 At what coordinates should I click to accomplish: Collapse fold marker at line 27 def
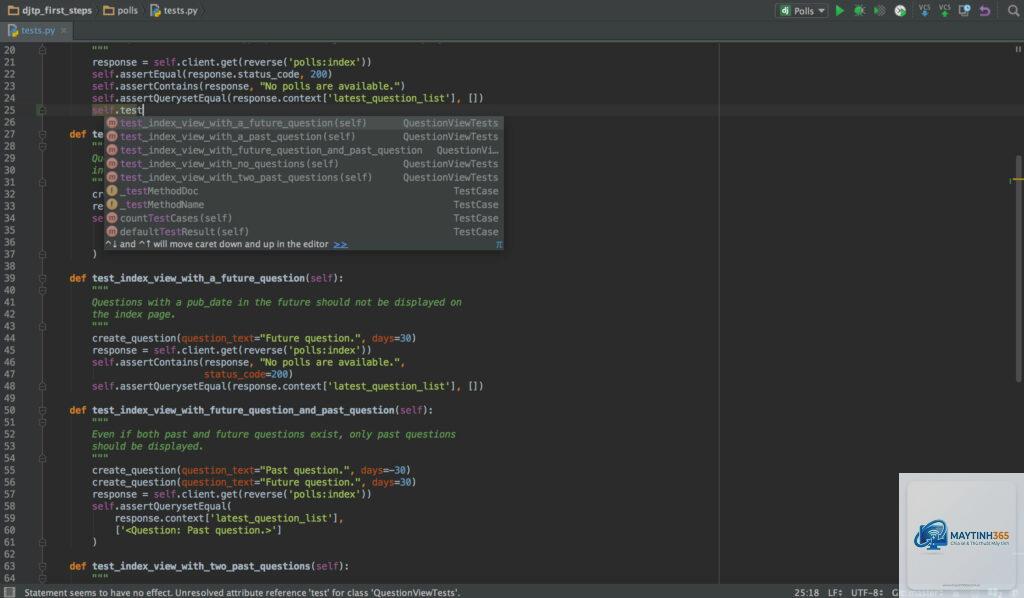pos(42,134)
